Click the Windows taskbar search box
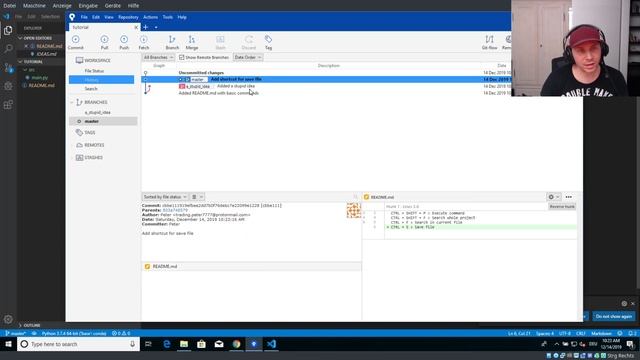 (x=78, y=344)
